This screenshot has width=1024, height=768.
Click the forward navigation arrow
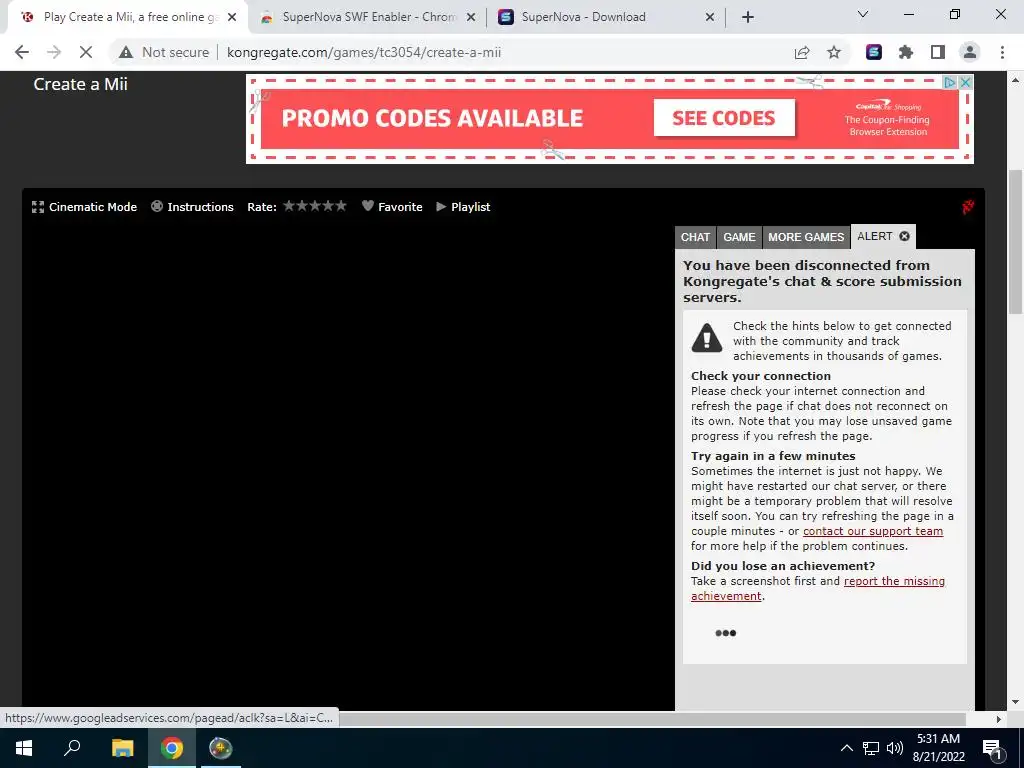[54, 52]
